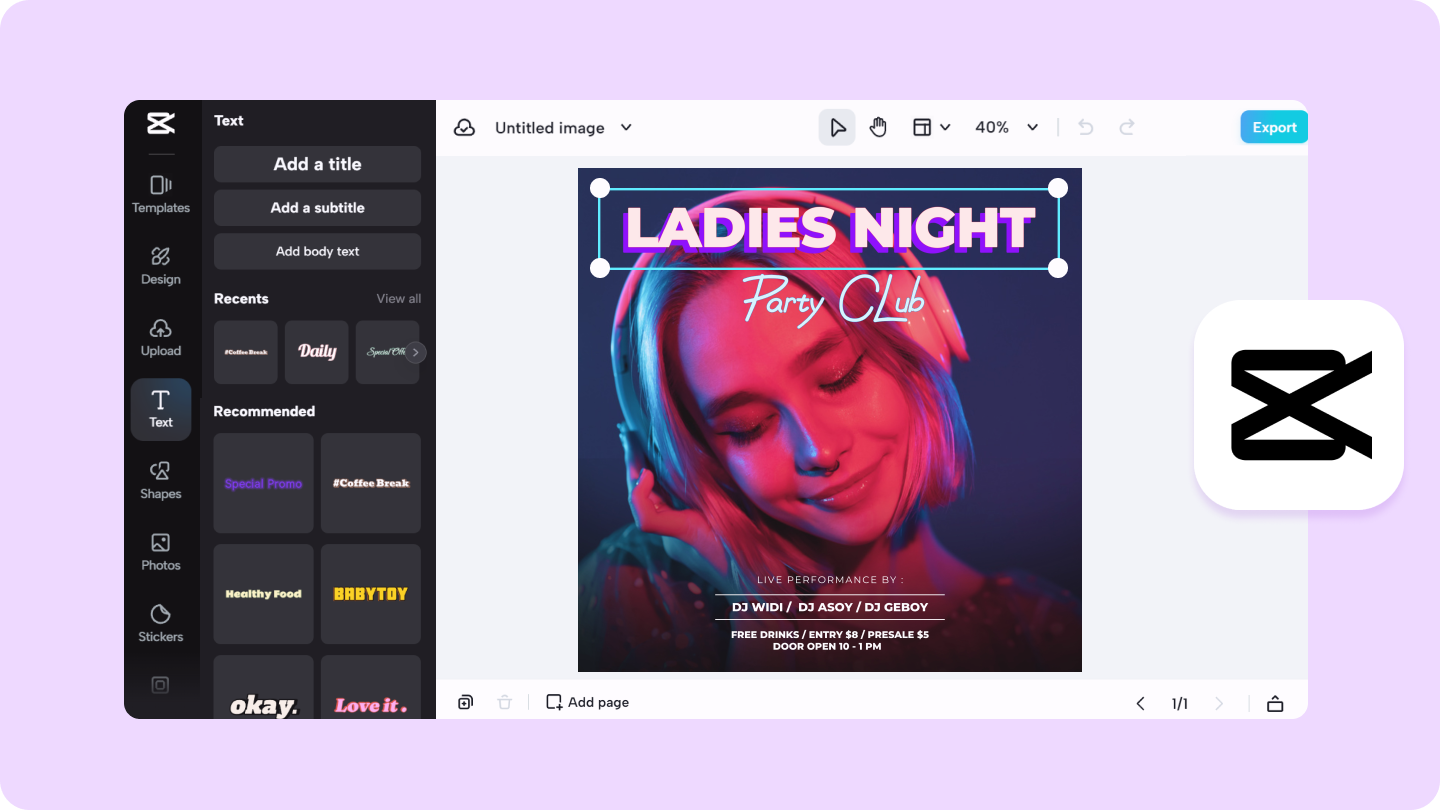Click the canvas layout icon
1440x810 pixels.
[922, 127]
